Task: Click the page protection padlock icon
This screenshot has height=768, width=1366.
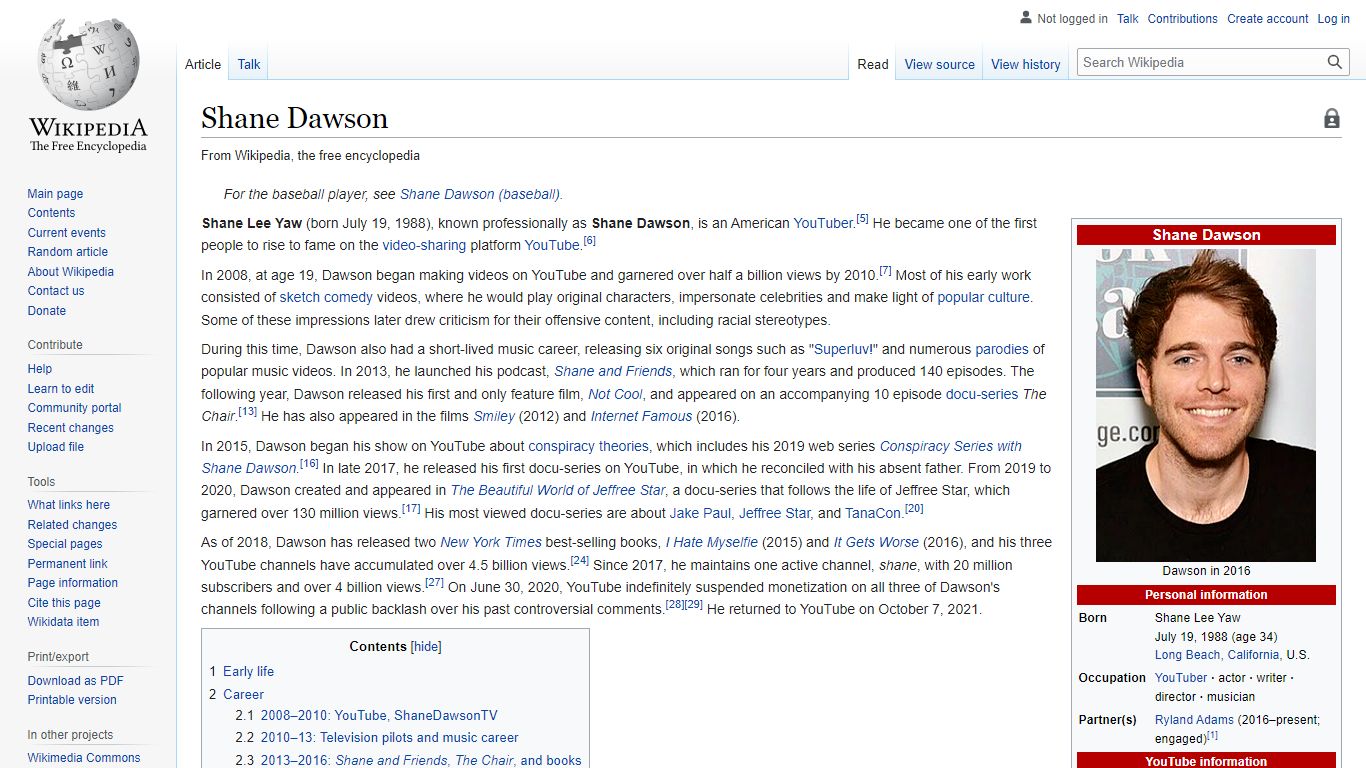Action: coord(1332,119)
